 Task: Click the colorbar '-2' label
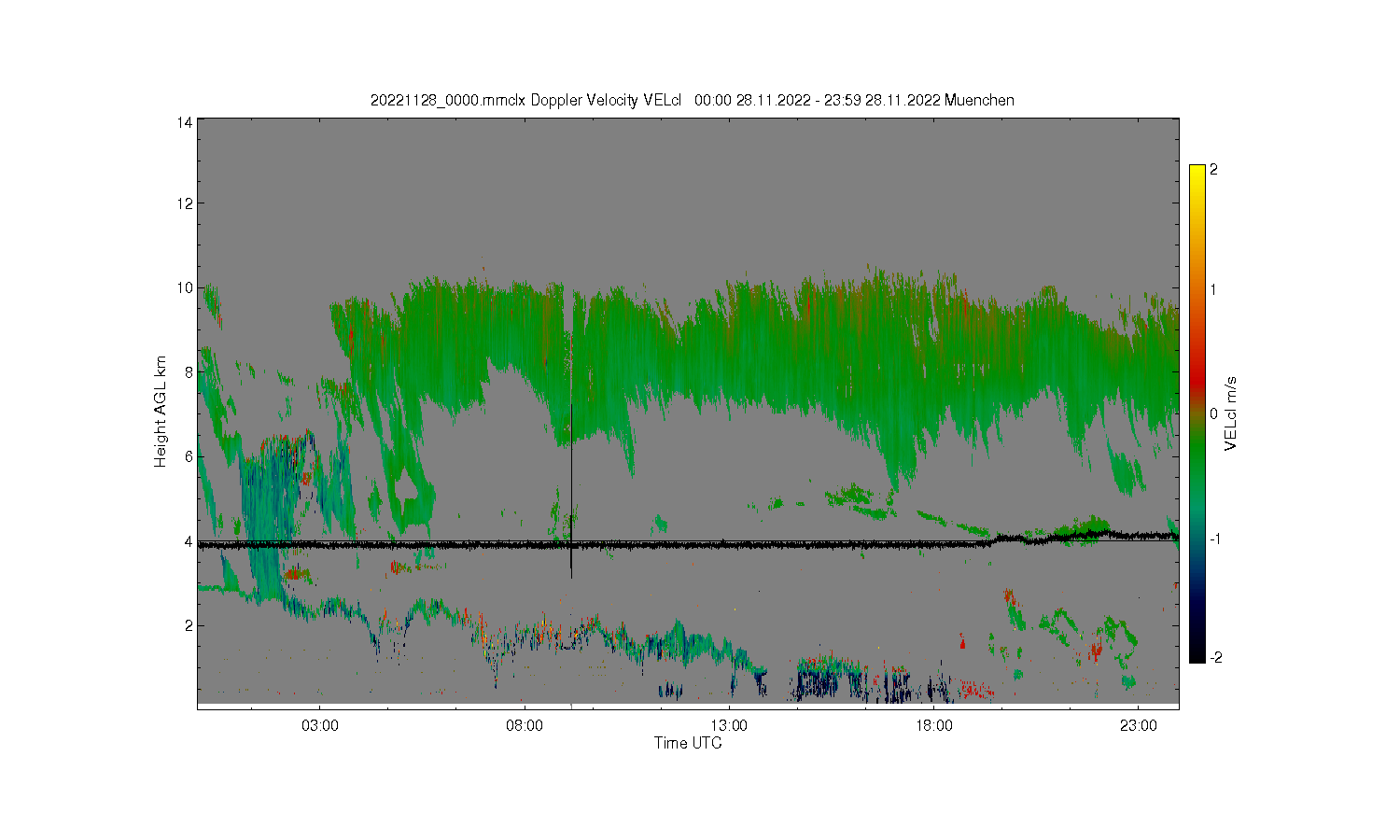(x=1215, y=658)
